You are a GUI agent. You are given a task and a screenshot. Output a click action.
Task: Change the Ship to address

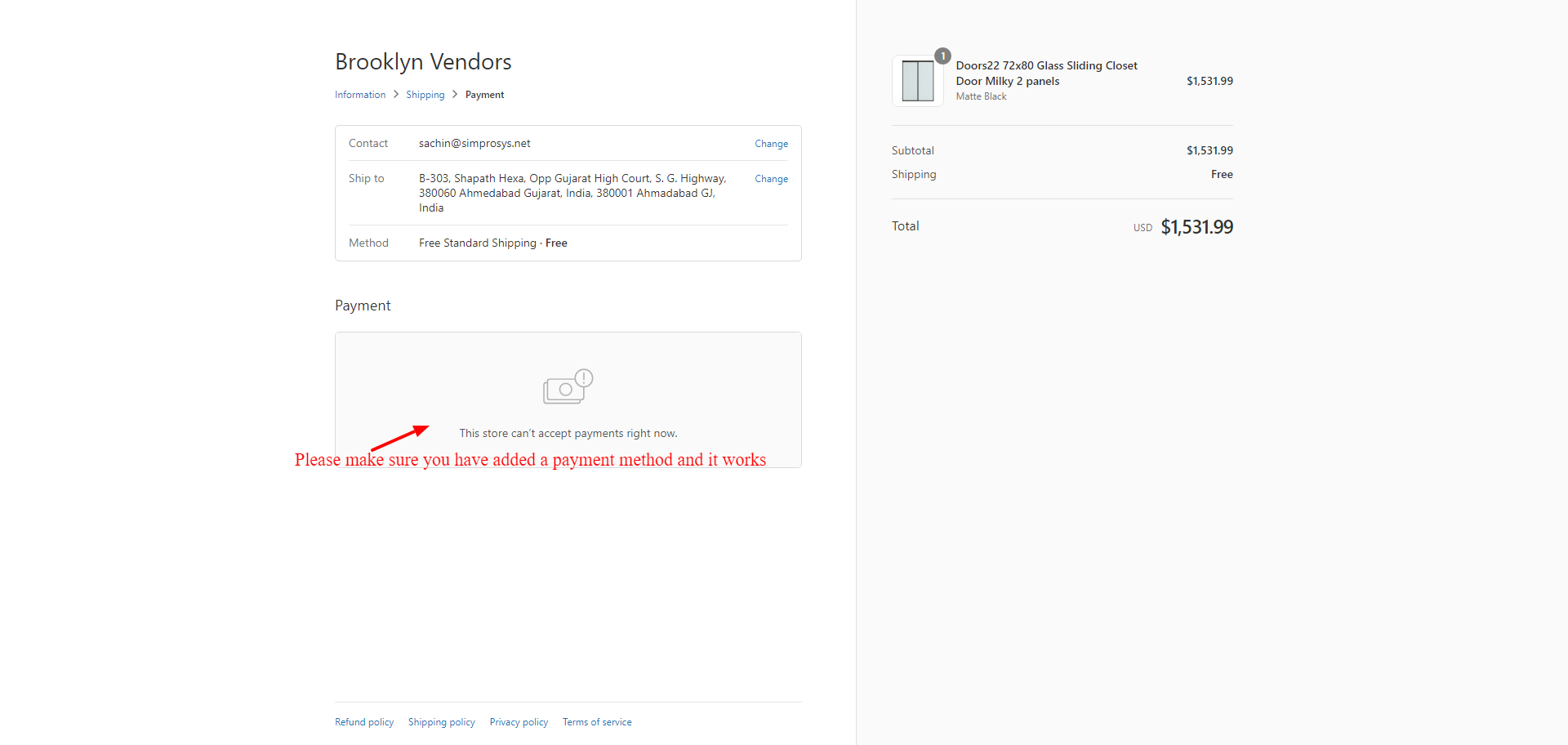pos(771,179)
